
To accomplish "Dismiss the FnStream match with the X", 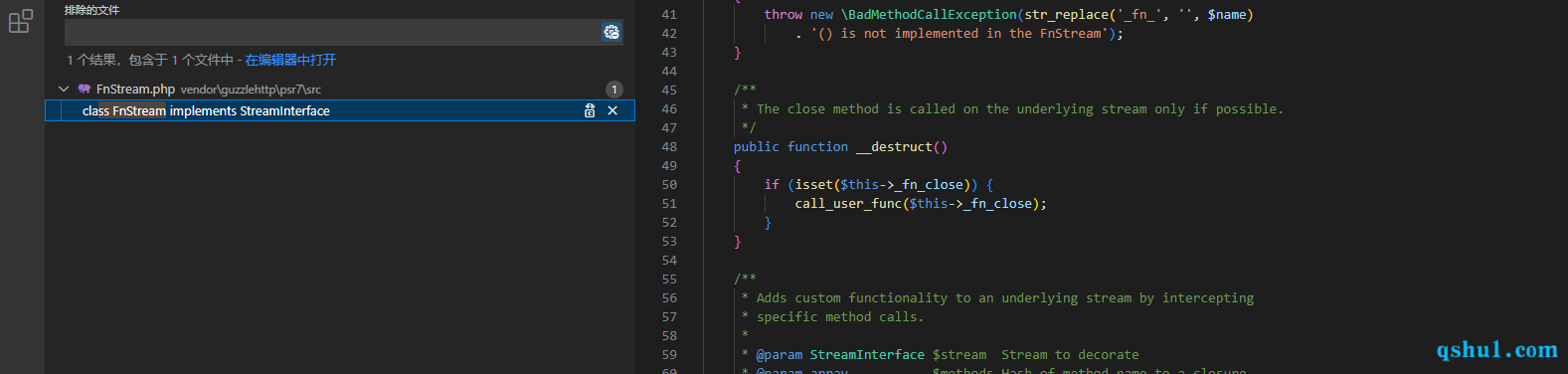I will pyautogui.click(x=612, y=111).
